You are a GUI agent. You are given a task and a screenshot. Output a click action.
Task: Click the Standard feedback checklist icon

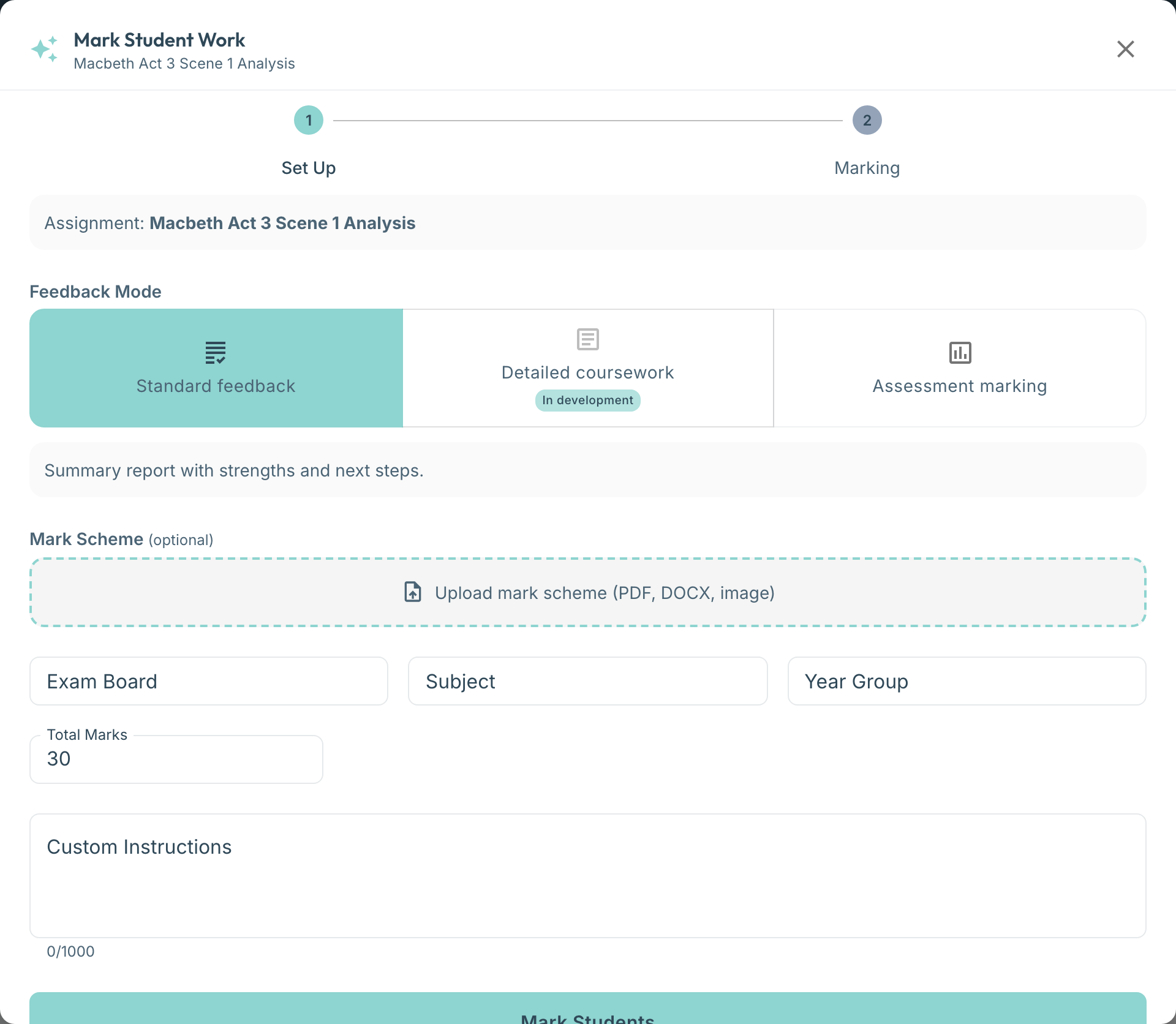coord(216,353)
